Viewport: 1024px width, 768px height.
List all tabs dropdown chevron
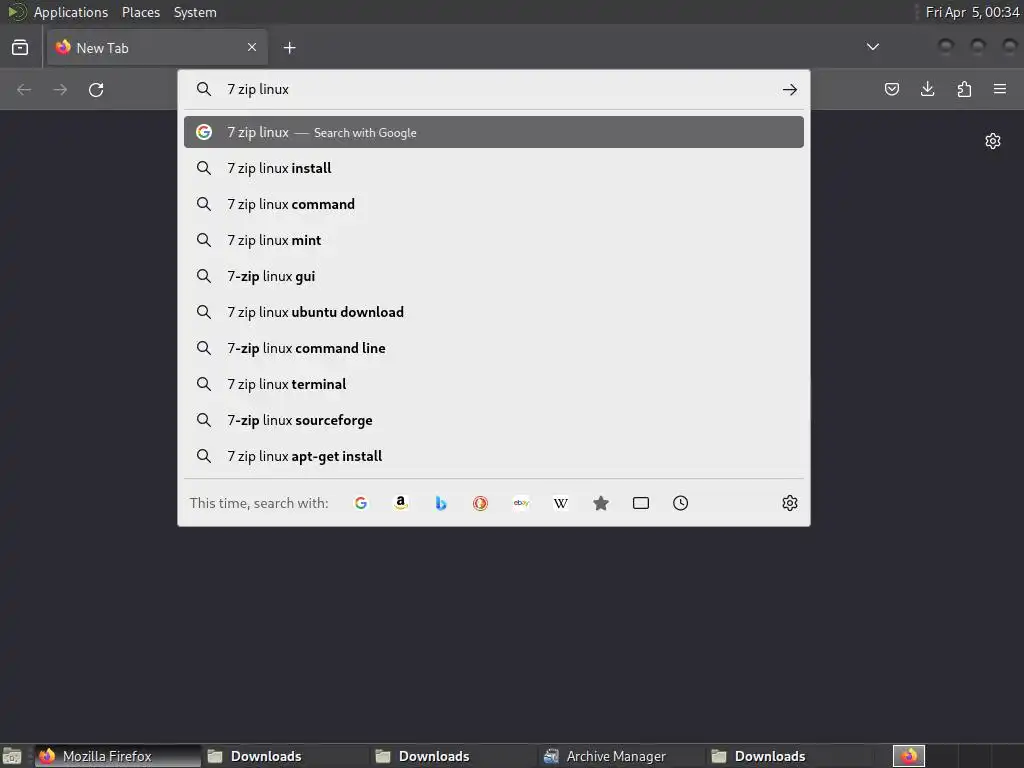(x=872, y=47)
